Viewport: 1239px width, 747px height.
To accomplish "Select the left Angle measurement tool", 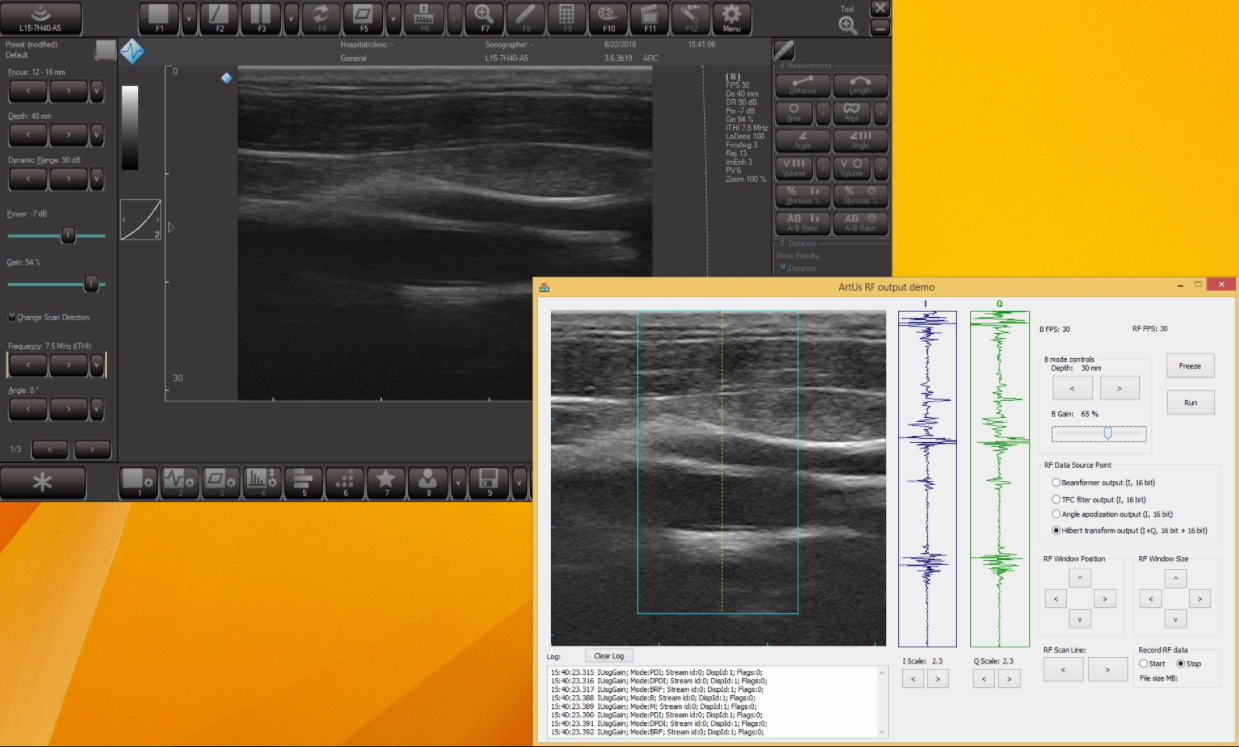I will (x=803, y=140).
